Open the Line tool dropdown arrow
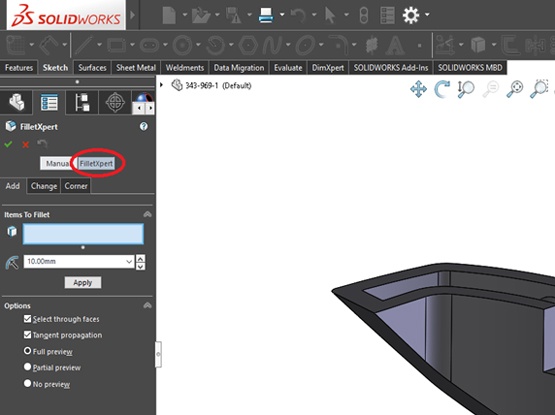Image resolution: width=555 pixels, height=415 pixels. click(99, 45)
